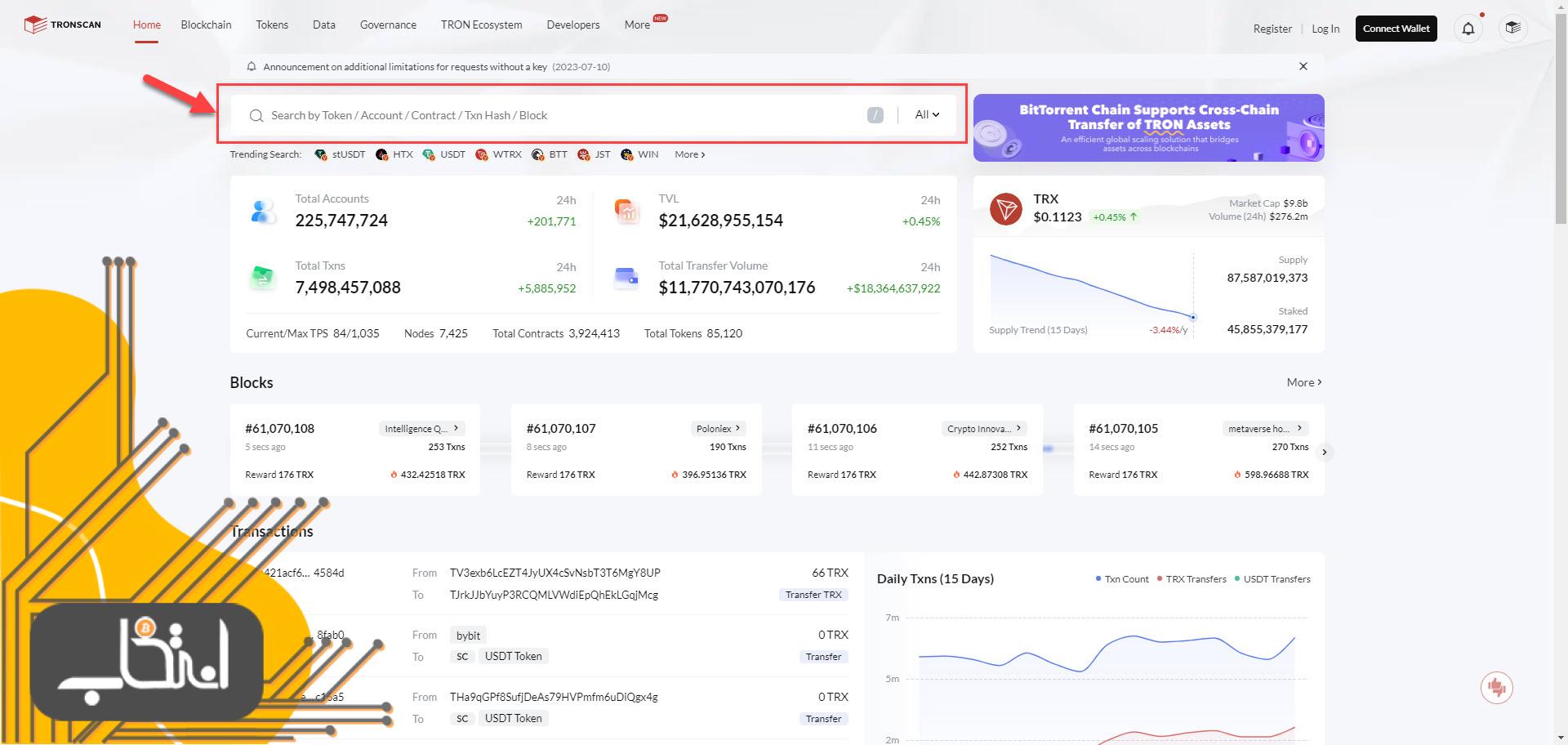Open the Data menu
1568x745 pixels.
pyautogui.click(x=324, y=25)
